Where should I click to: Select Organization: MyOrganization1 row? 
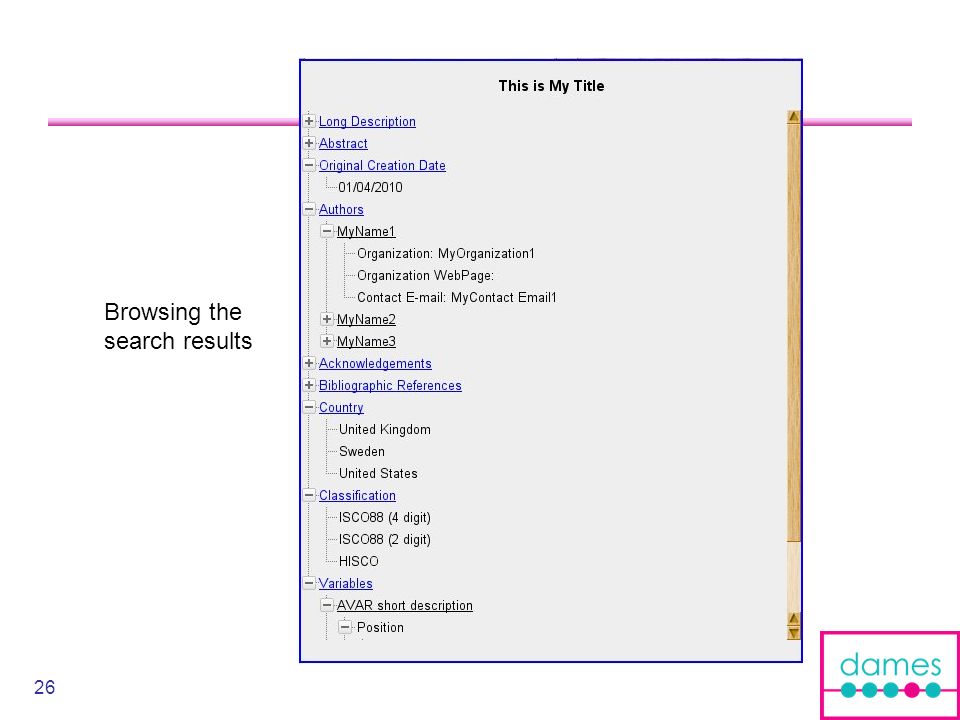point(446,253)
